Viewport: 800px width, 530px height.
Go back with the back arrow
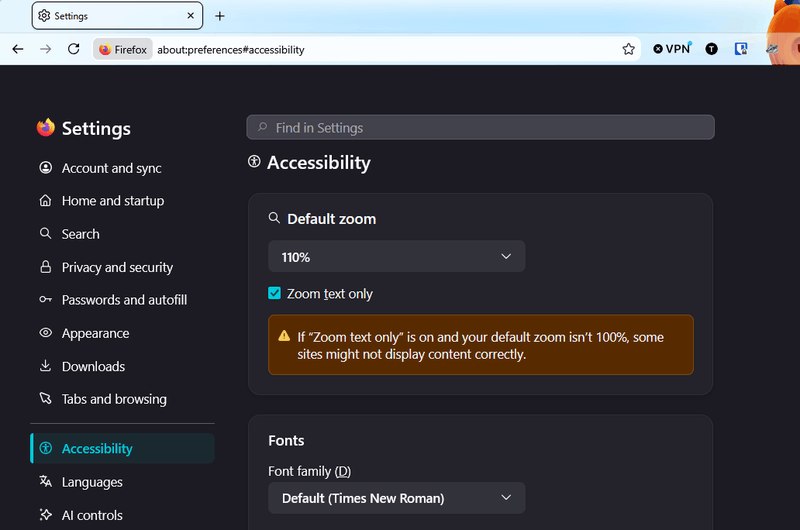click(x=18, y=49)
